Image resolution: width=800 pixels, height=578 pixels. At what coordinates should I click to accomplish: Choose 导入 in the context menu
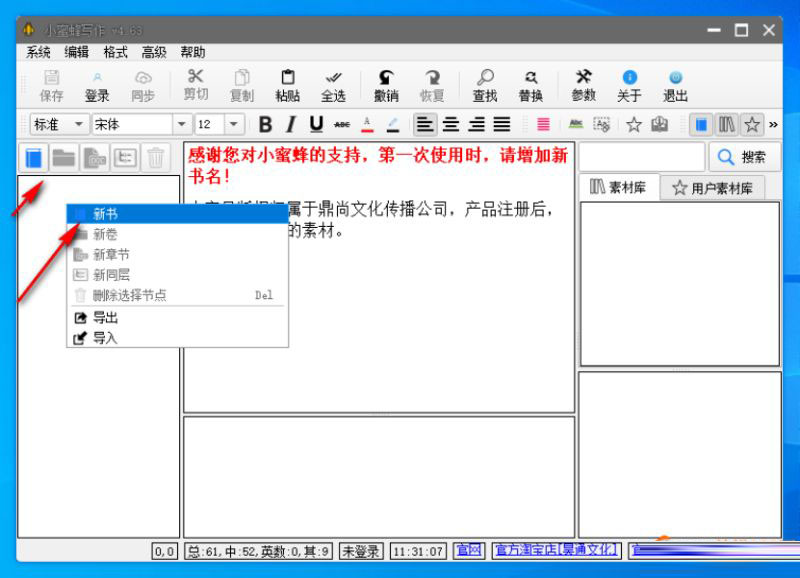(178, 338)
